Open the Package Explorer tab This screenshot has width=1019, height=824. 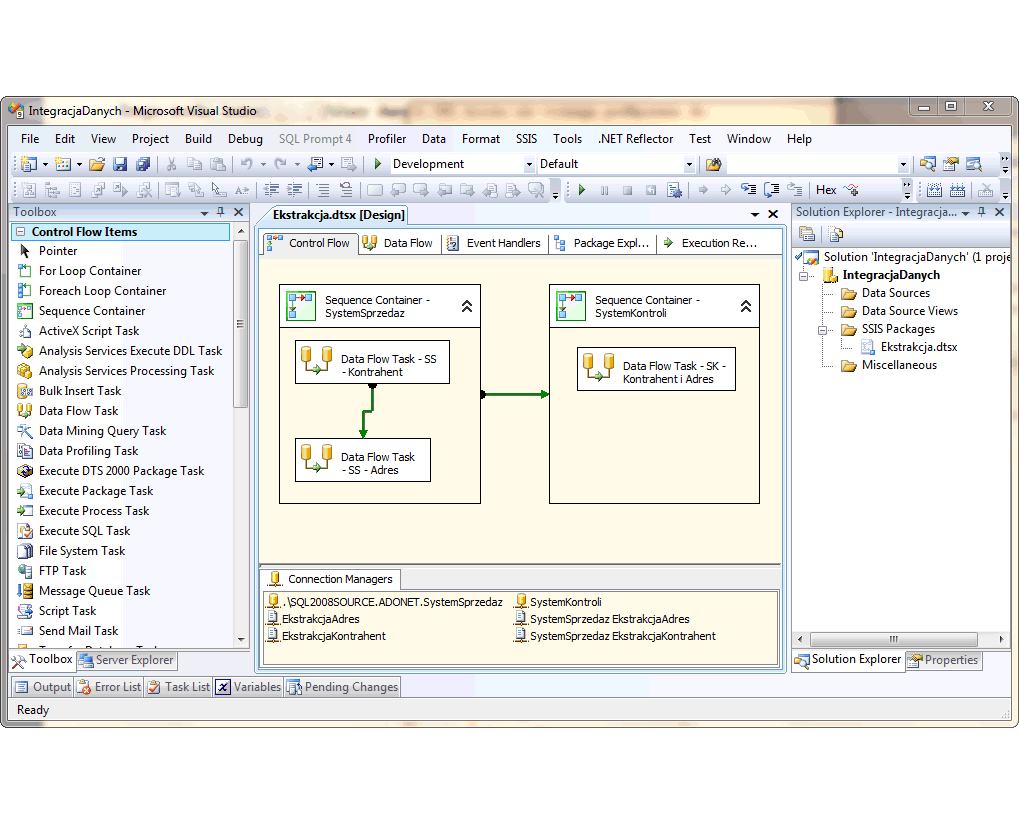point(602,244)
